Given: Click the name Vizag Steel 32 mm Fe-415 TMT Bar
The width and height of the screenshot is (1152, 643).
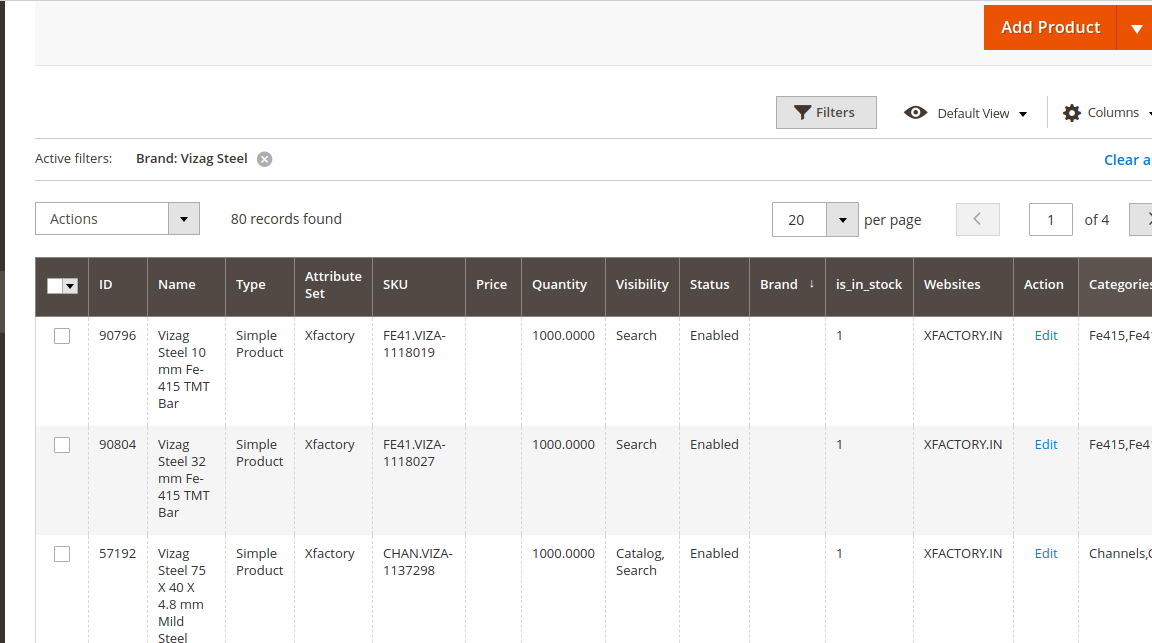Looking at the screenshot, I should [x=184, y=478].
